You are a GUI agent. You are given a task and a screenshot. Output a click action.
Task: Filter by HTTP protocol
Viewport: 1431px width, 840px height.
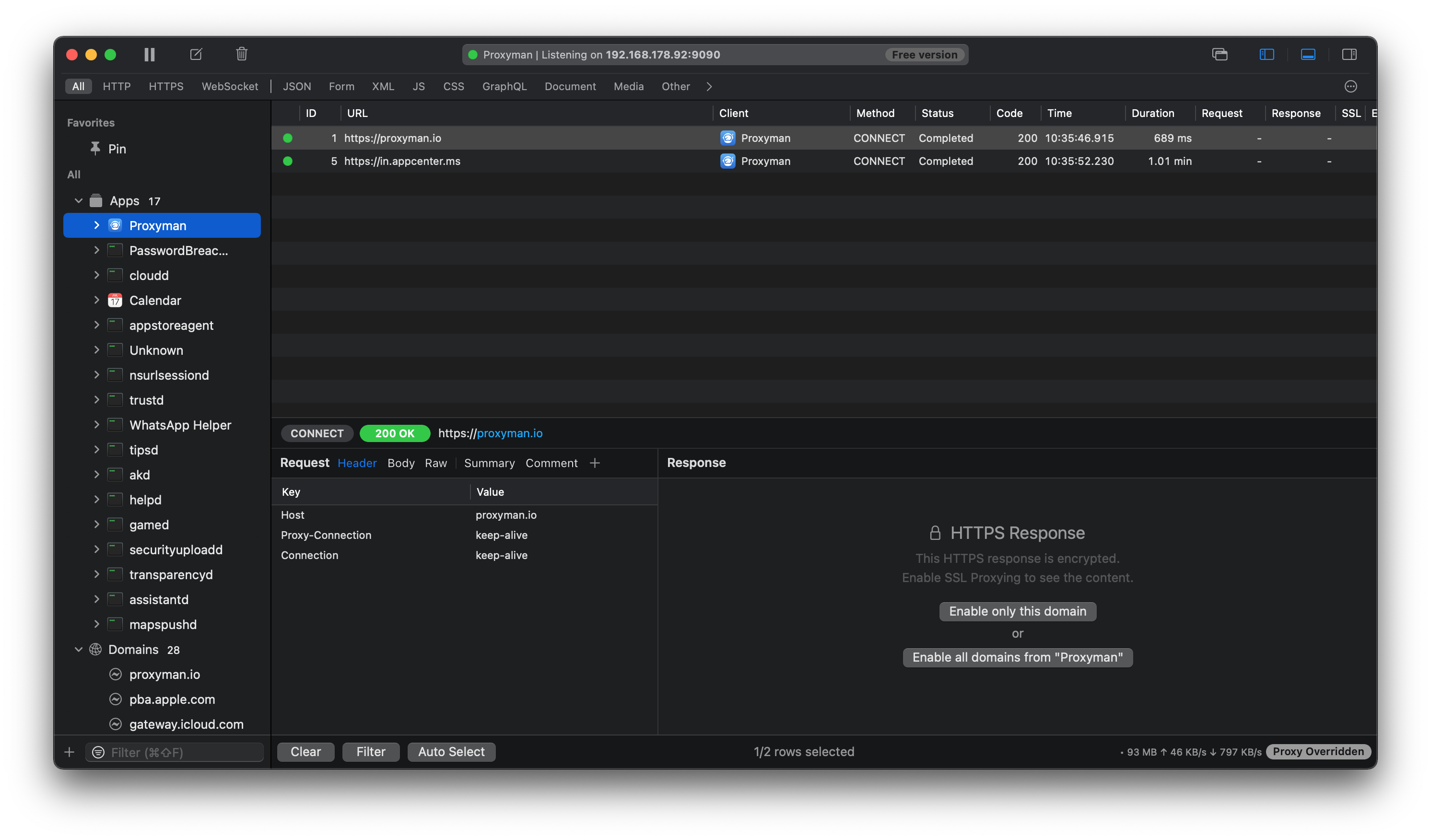point(117,86)
